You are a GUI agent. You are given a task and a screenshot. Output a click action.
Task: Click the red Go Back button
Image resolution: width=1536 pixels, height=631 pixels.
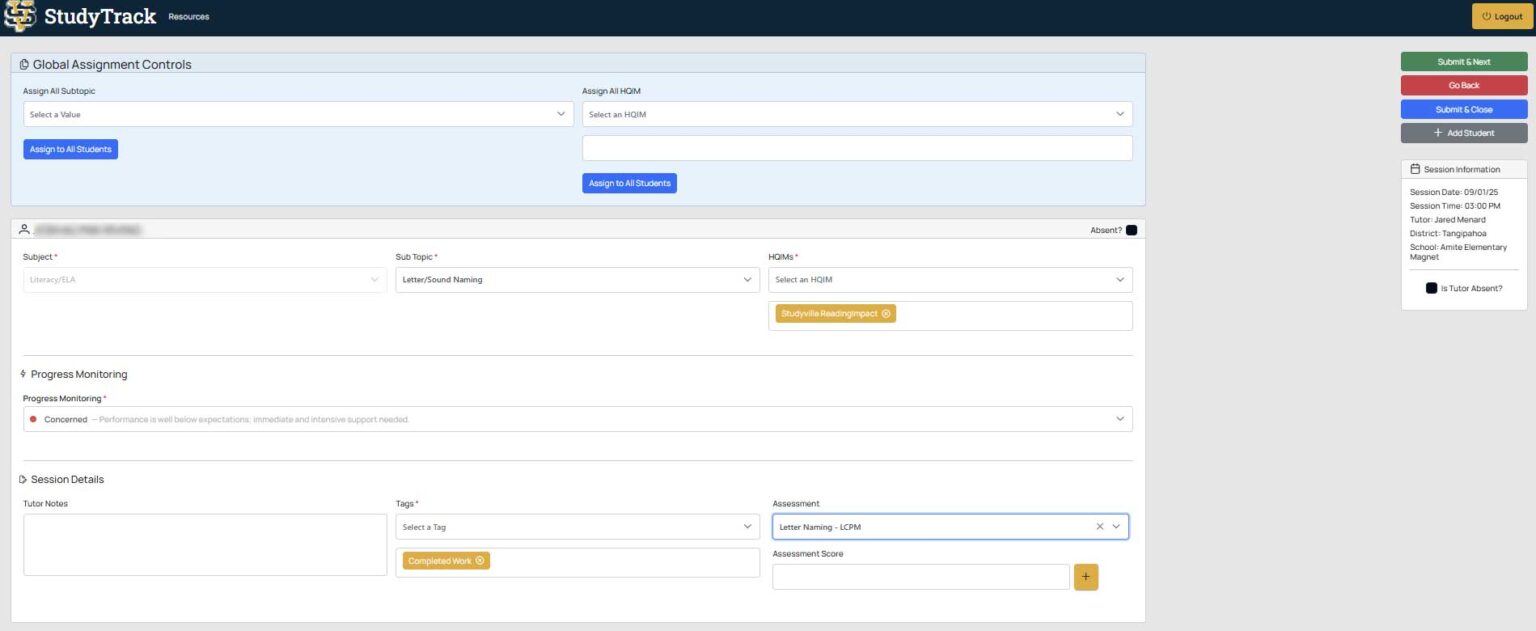[1464, 86]
